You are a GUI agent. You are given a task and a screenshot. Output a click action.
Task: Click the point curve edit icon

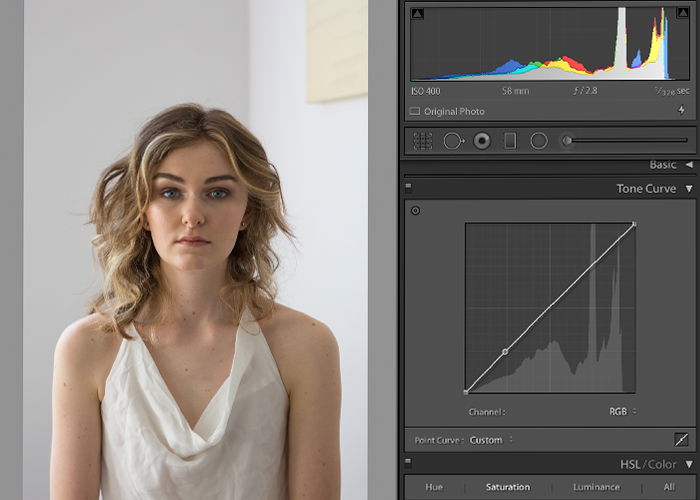pos(681,439)
